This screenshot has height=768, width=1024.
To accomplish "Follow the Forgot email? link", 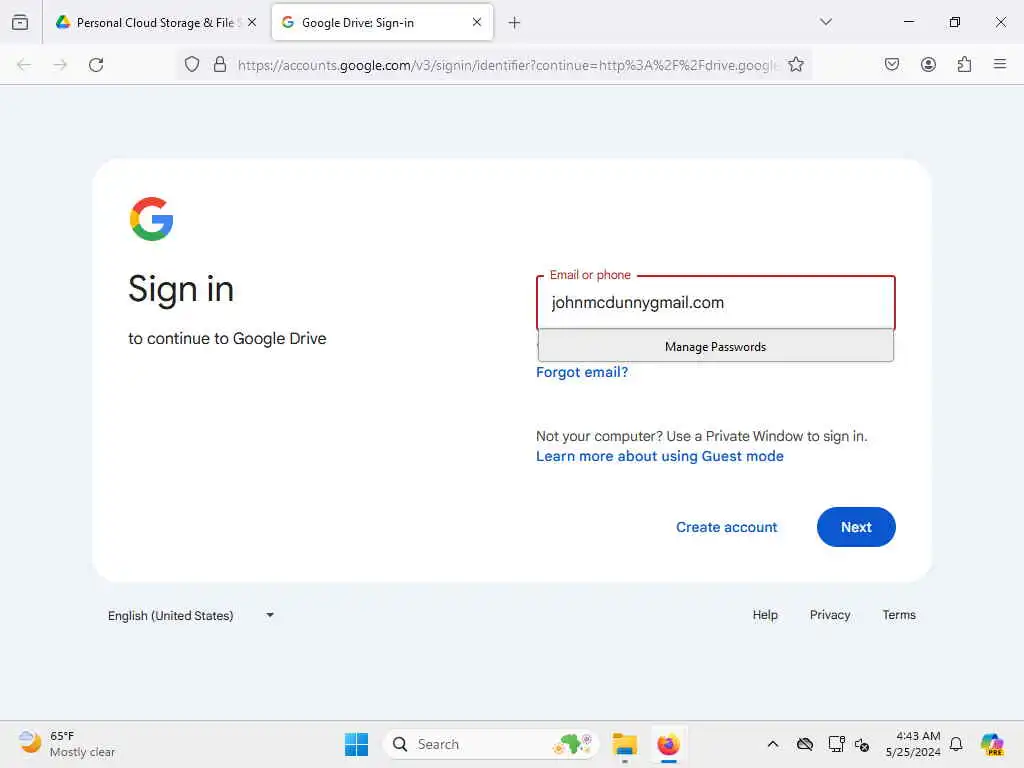I will [582, 372].
